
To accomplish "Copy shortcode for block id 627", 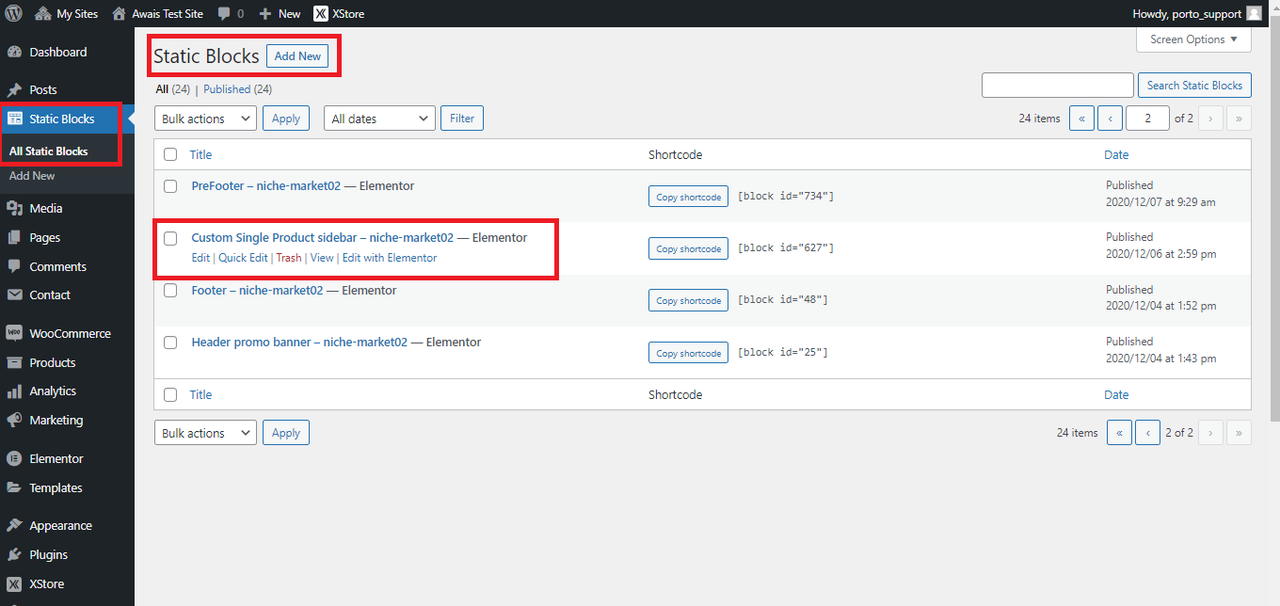I will 688,249.
